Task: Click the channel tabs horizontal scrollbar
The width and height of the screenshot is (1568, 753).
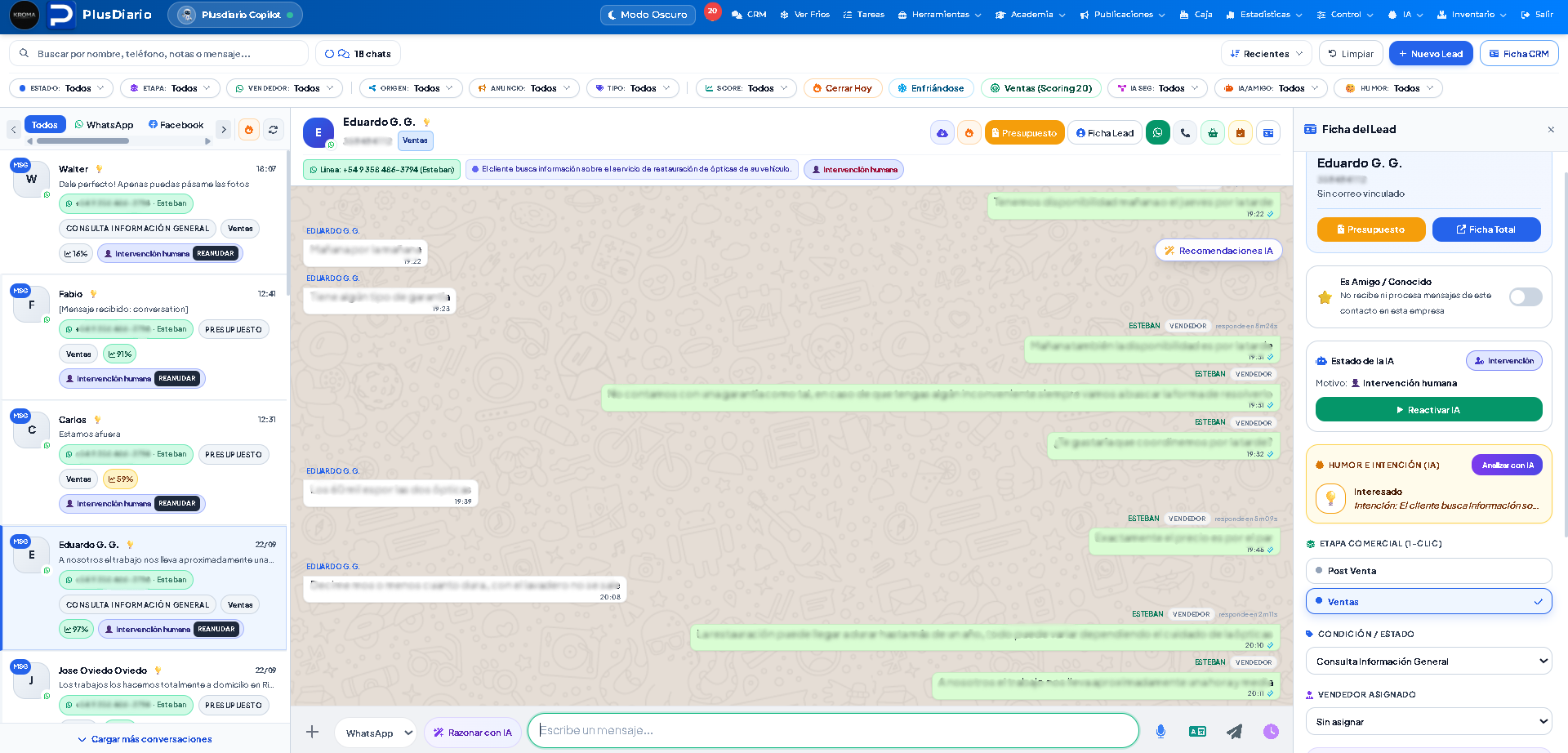Action: tap(82, 141)
